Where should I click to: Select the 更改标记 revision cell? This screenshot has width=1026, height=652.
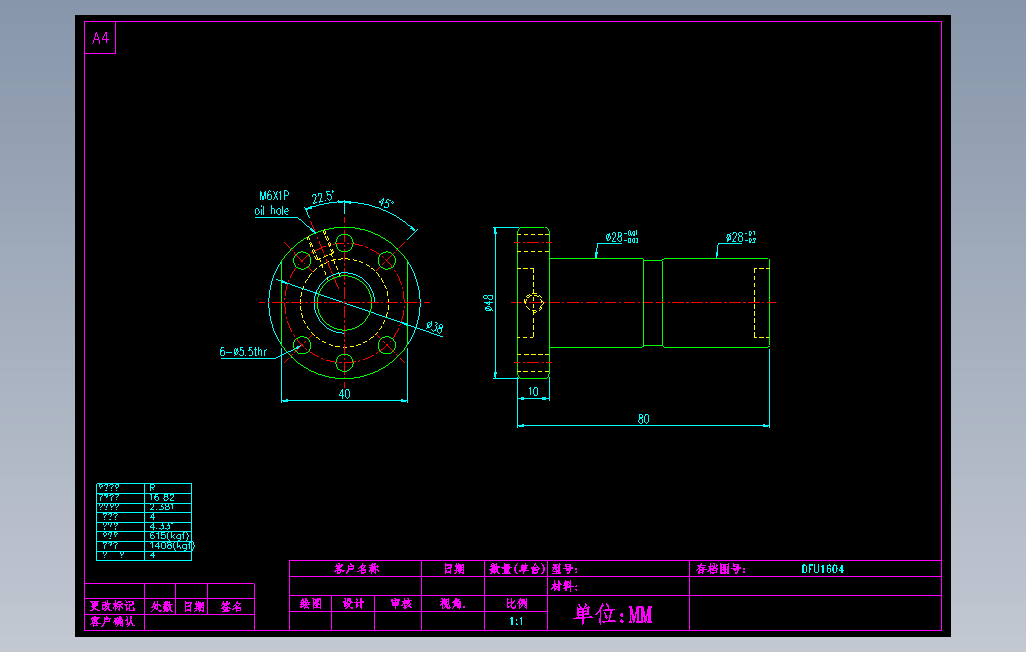[113, 606]
